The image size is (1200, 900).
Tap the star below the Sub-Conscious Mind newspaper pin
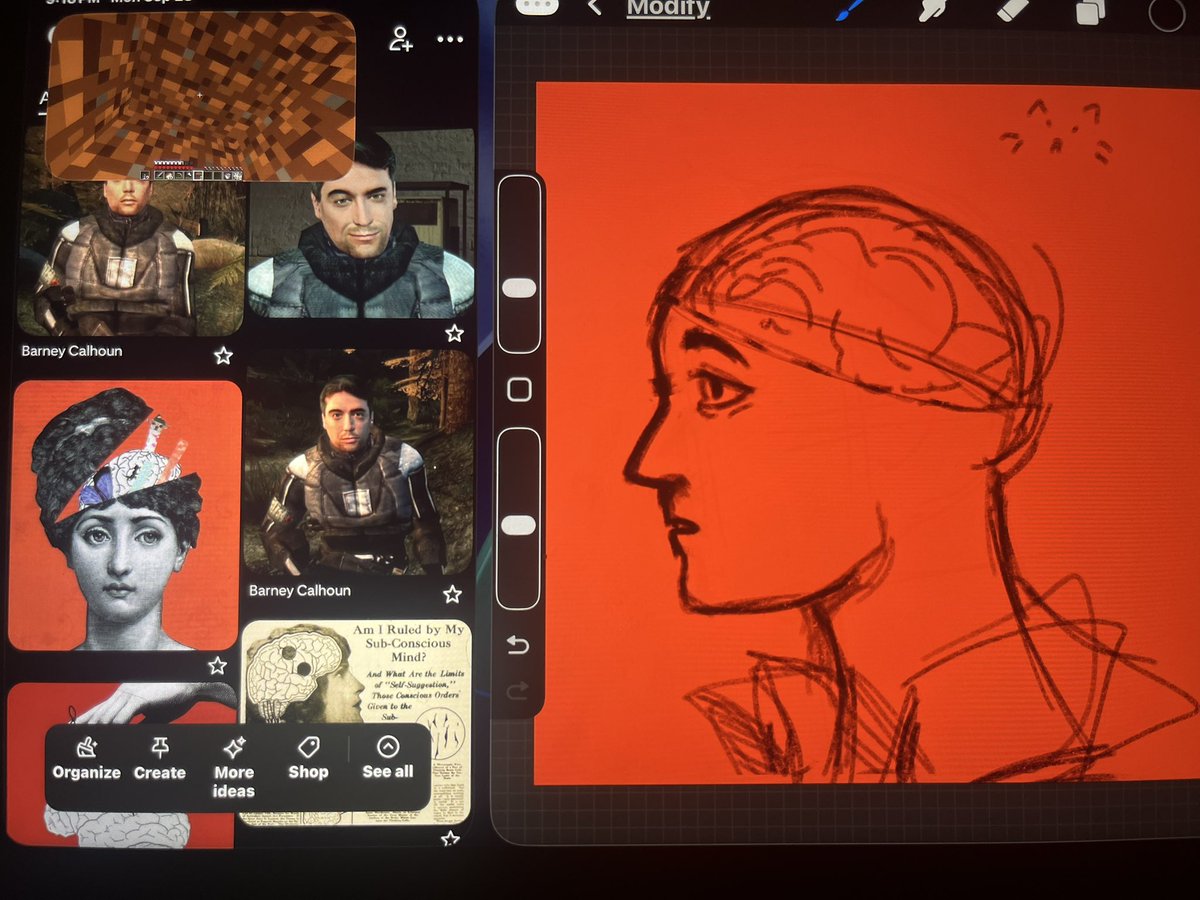450,838
